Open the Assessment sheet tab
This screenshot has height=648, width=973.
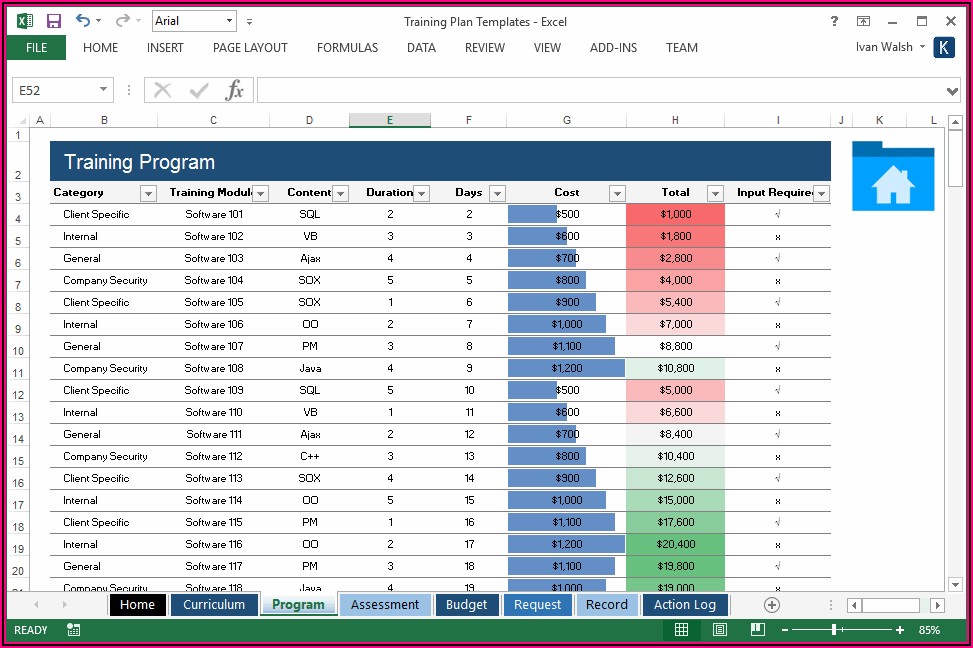(x=385, y=605)
